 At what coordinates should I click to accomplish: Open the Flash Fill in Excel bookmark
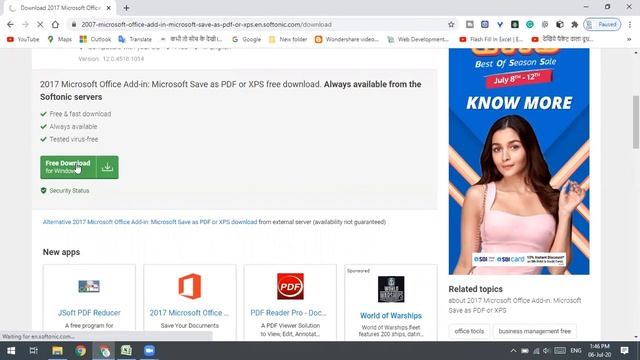tap(491, 39)
